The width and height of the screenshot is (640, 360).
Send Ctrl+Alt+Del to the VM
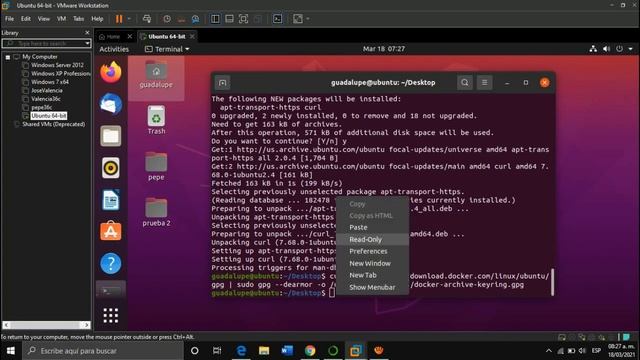click(x=147, y=19)
